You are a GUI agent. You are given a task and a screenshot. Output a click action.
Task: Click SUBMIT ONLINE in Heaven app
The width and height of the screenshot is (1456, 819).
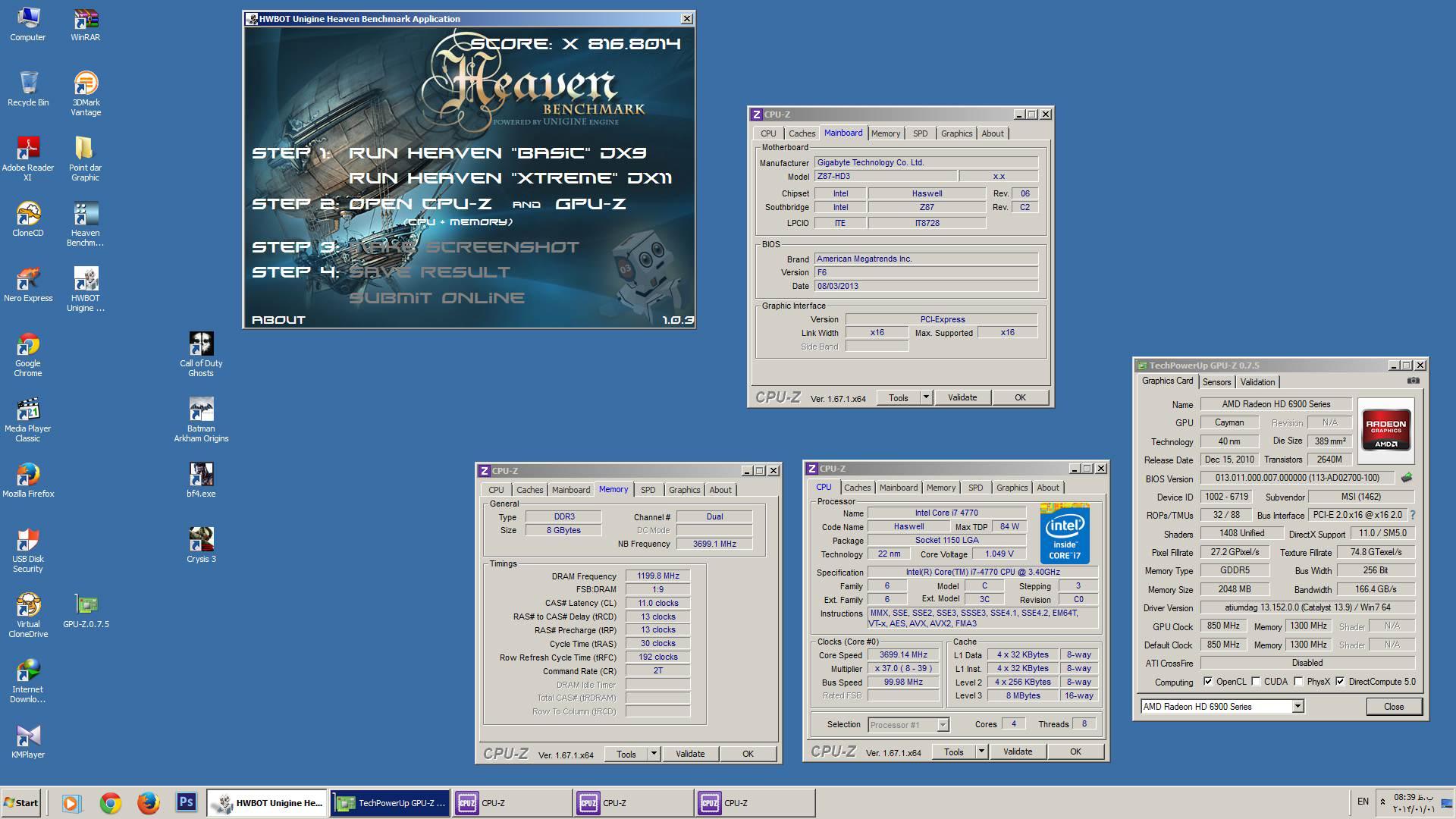437,298
